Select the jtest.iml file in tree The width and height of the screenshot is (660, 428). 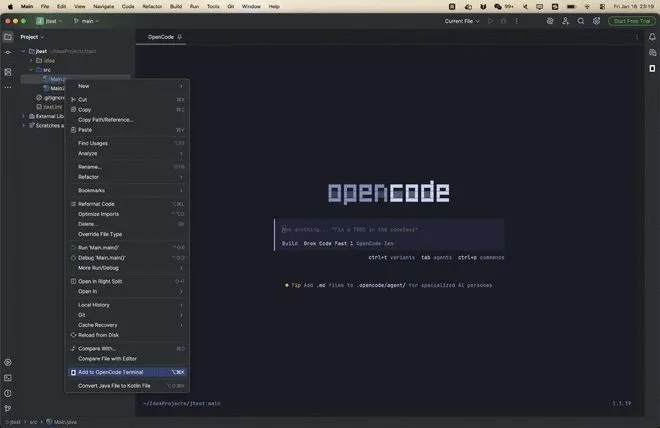click(x=49, y=107)
